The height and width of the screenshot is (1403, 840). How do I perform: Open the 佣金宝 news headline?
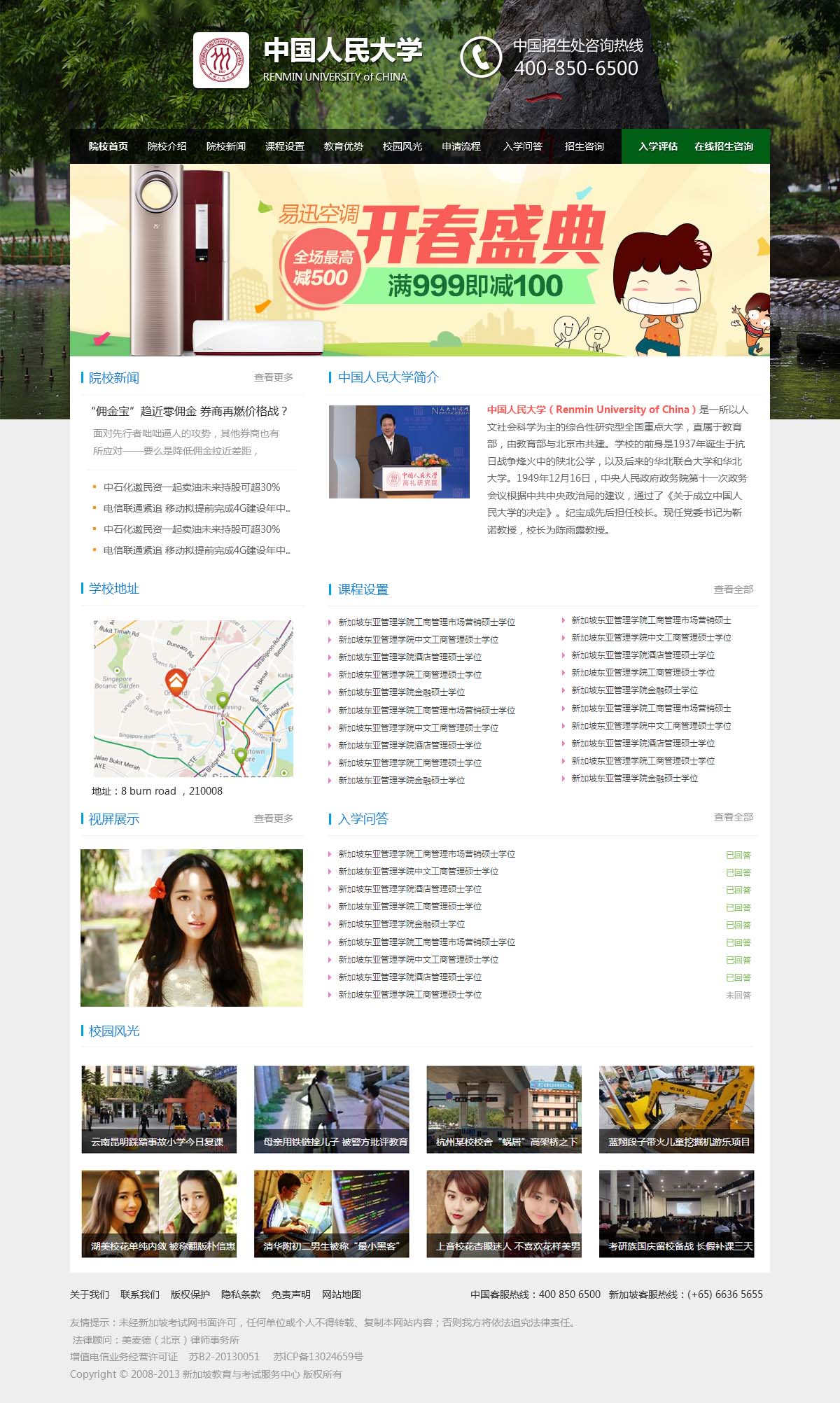tap(190, 411)
